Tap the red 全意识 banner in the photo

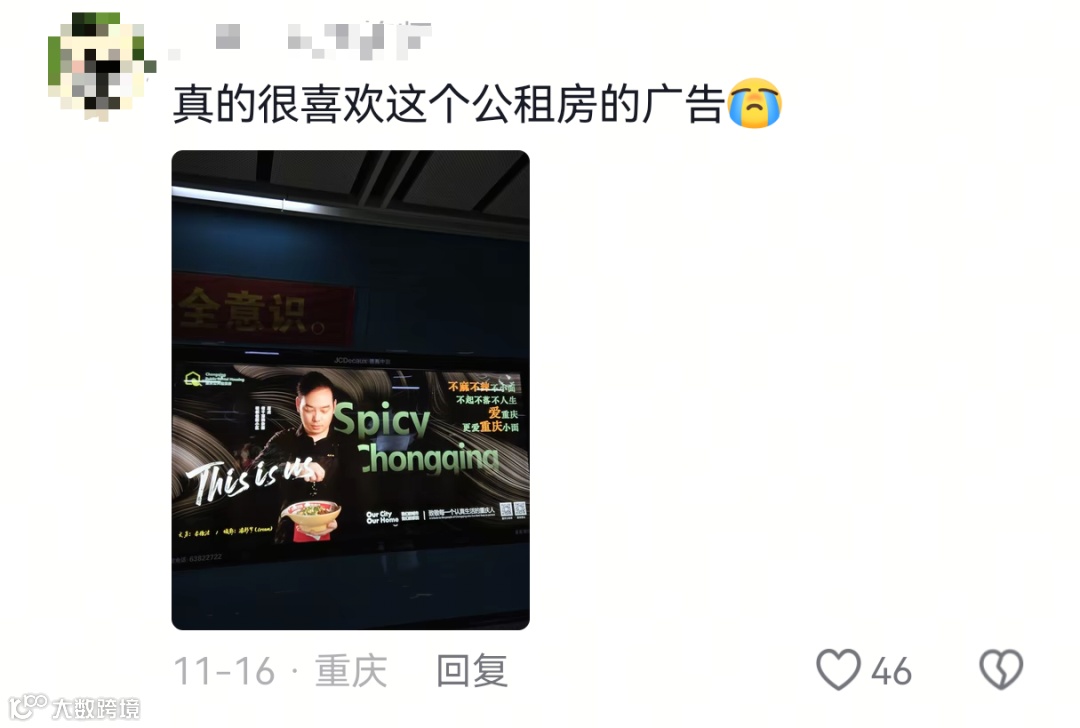(x=264, y=309)
